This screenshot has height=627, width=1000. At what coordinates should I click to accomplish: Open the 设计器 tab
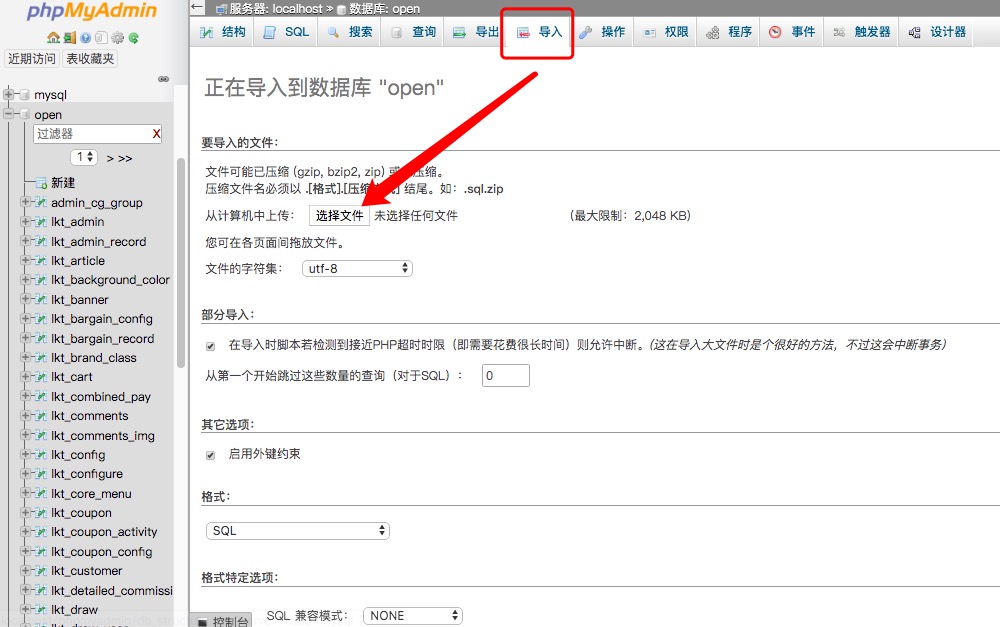point(937,32)
